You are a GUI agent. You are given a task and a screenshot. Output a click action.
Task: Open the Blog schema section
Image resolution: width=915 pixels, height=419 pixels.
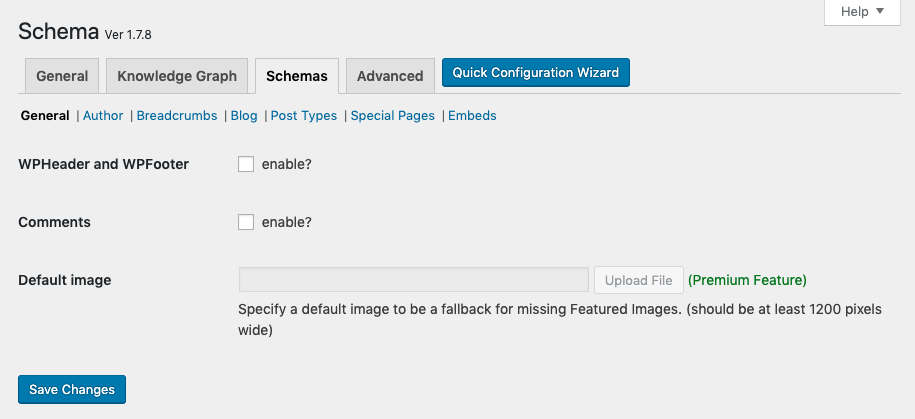[x=244, y=116]
